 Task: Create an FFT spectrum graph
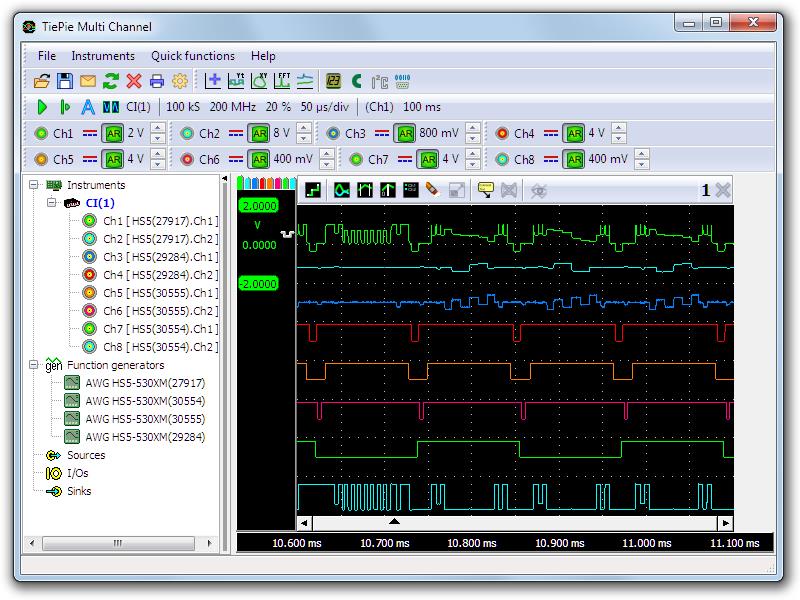tap(282, 81)
